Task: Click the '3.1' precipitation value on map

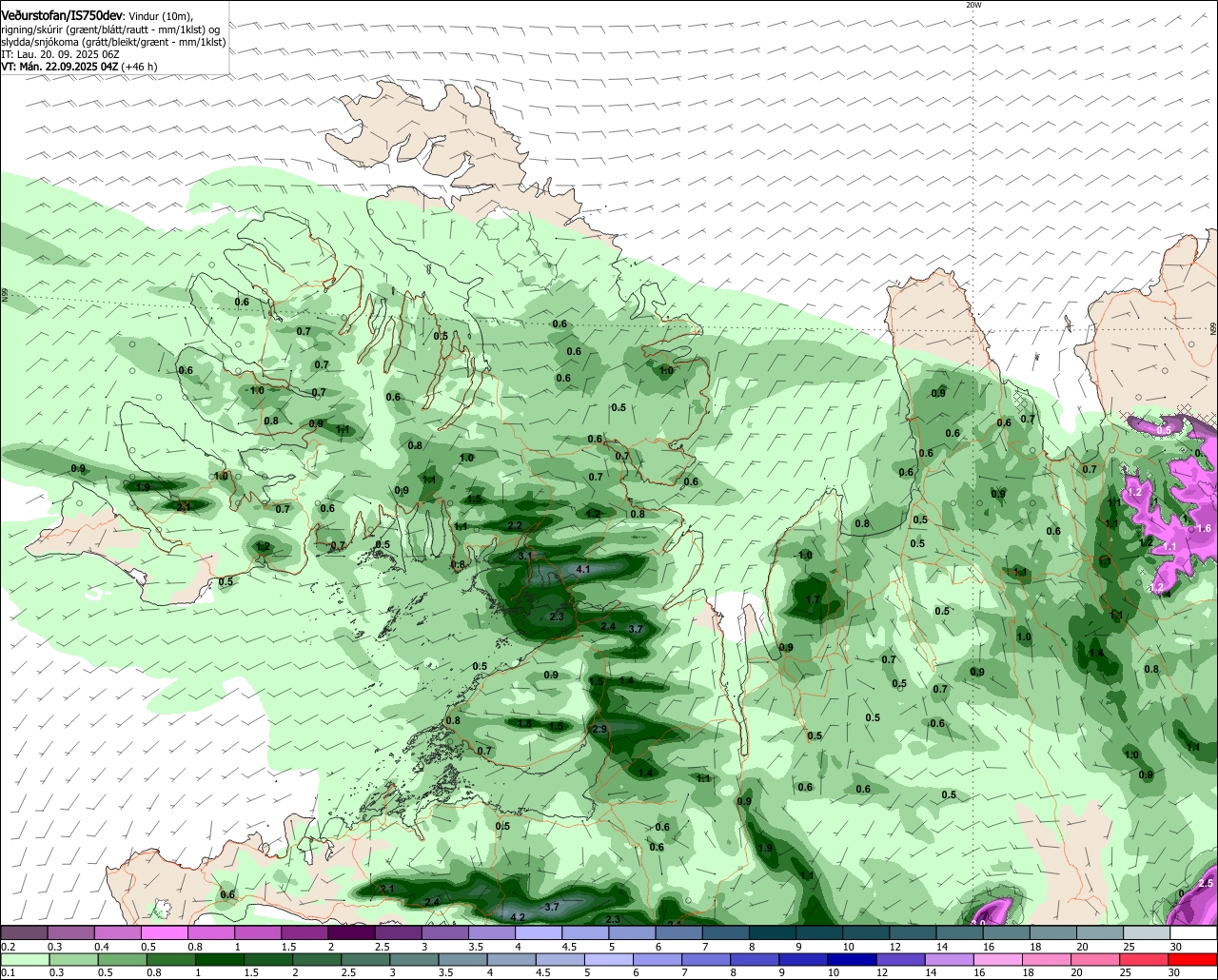Action: 526,555
